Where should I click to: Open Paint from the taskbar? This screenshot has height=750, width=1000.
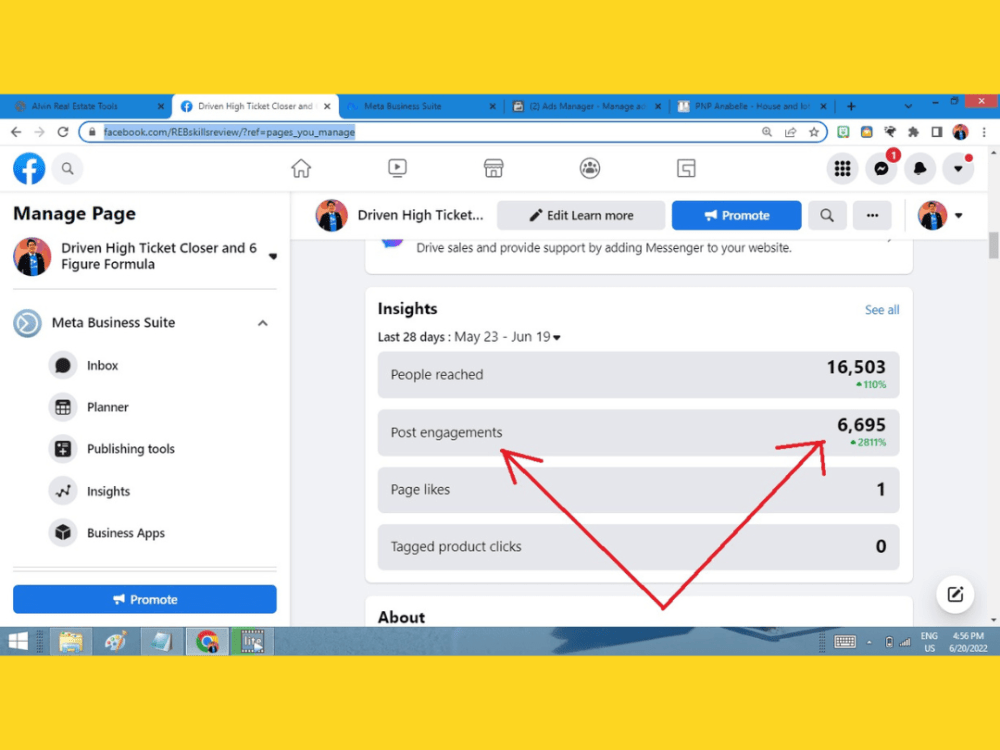115,641
